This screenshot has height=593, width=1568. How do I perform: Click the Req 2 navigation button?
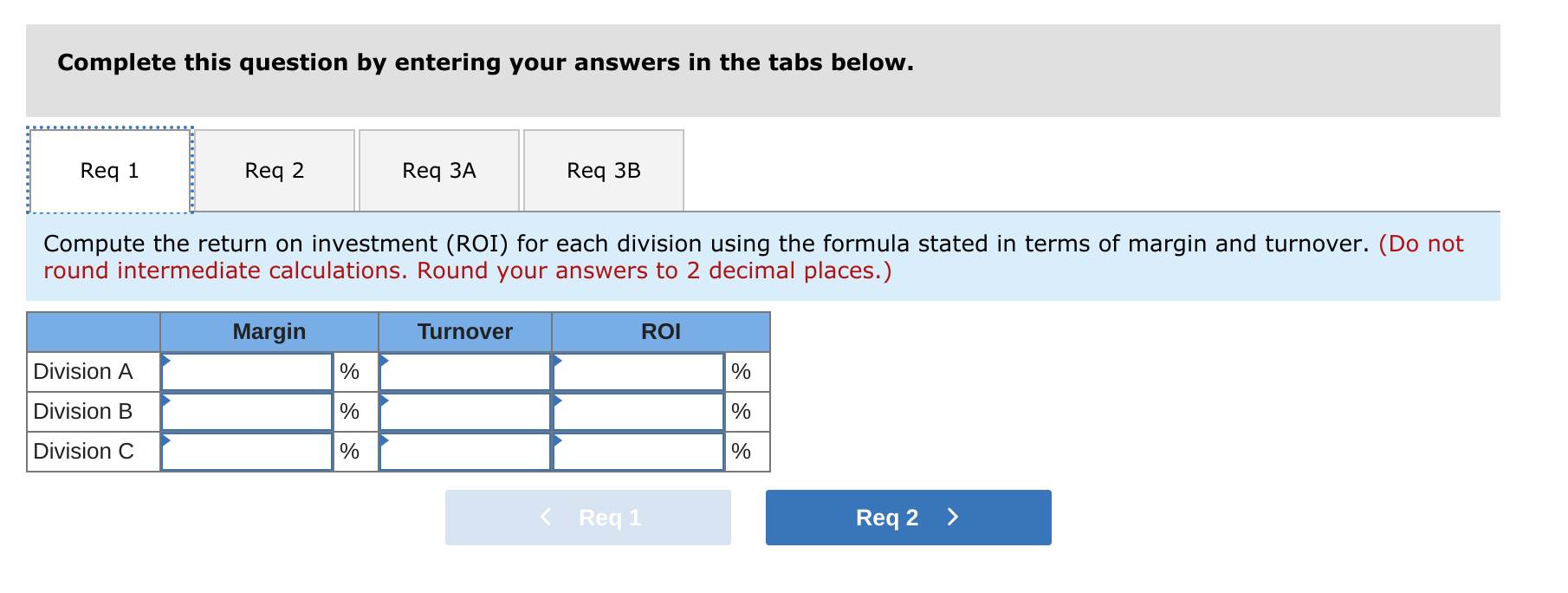pos(907,518)
